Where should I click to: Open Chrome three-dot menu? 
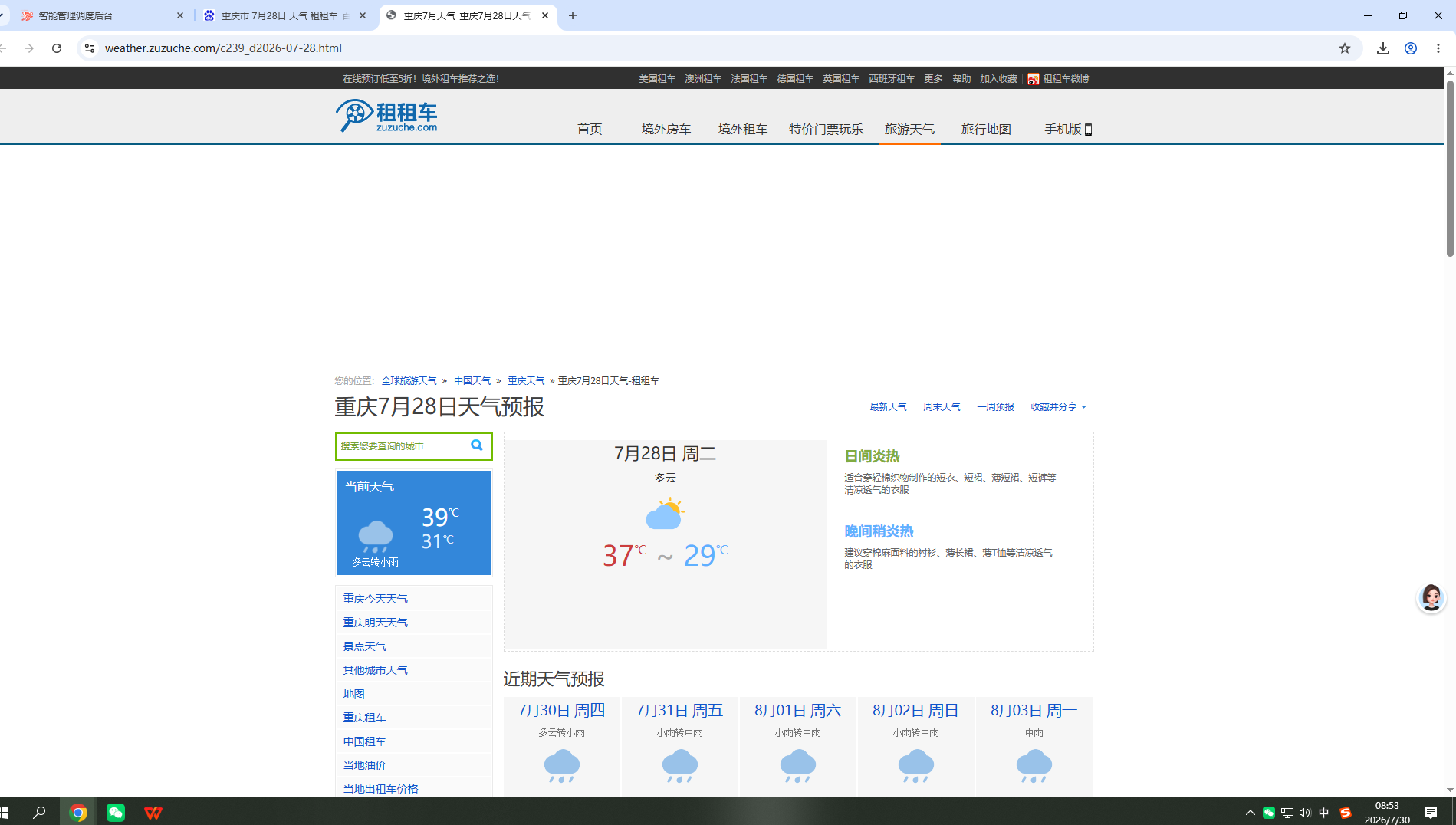click(1438, 48)
